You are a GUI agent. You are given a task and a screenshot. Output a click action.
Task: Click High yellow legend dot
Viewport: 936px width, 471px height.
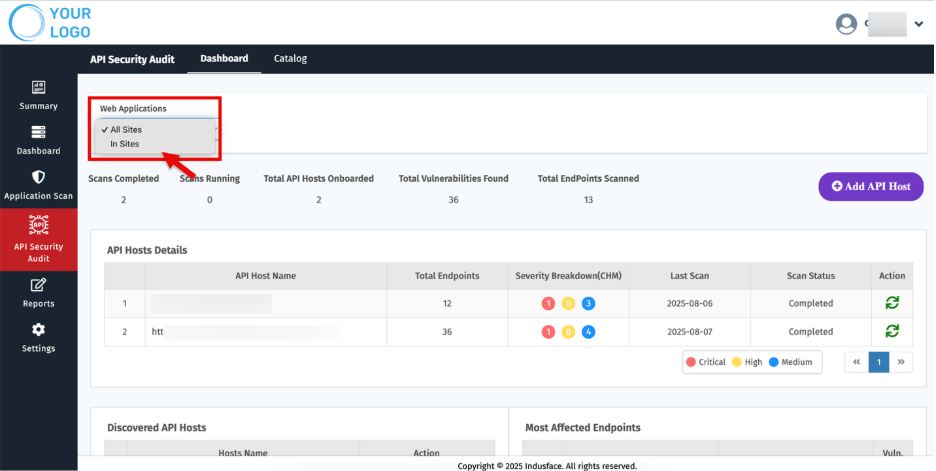click(x=737, y=362)
